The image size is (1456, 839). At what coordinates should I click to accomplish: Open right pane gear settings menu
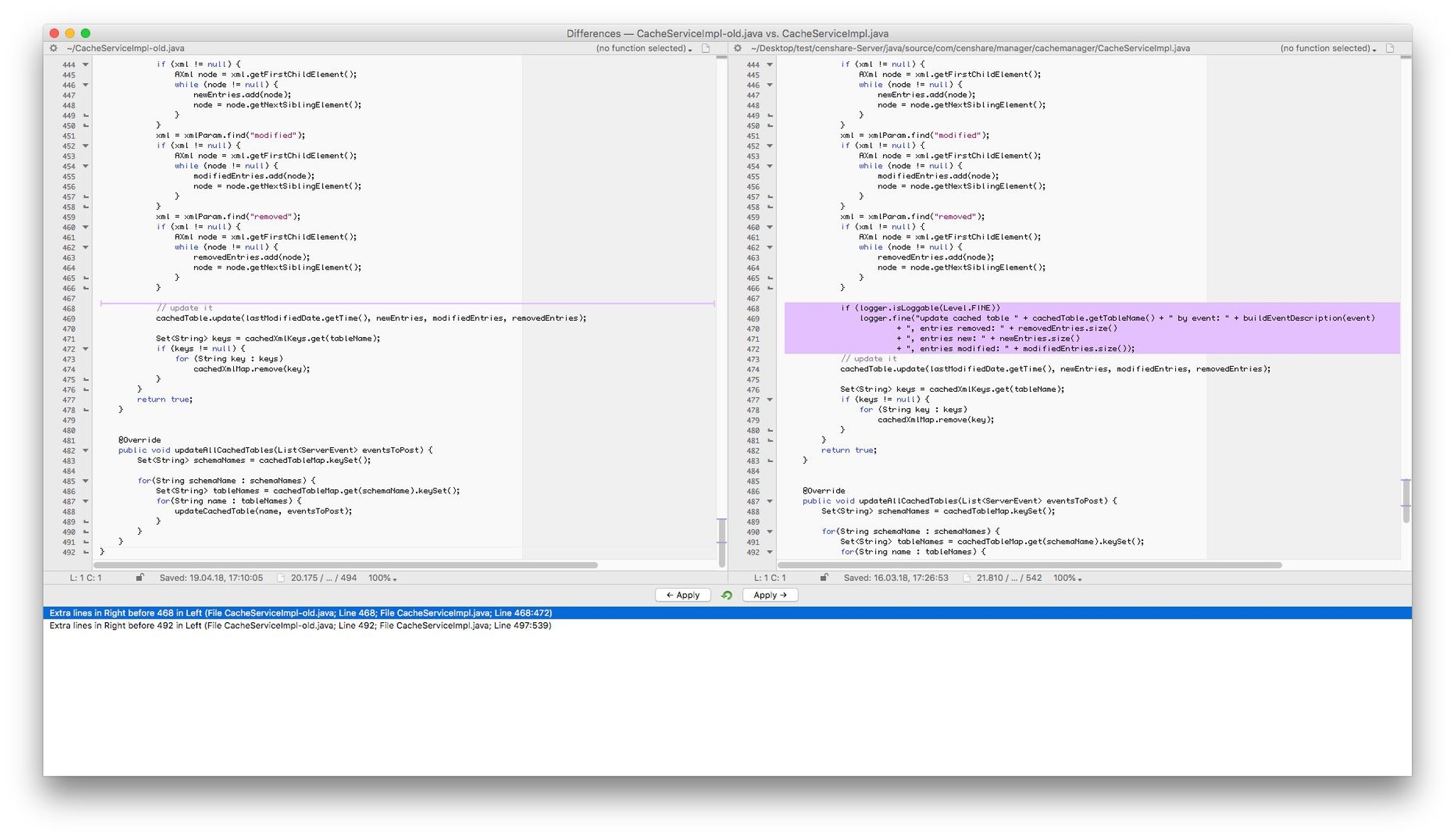pos(737,48)
